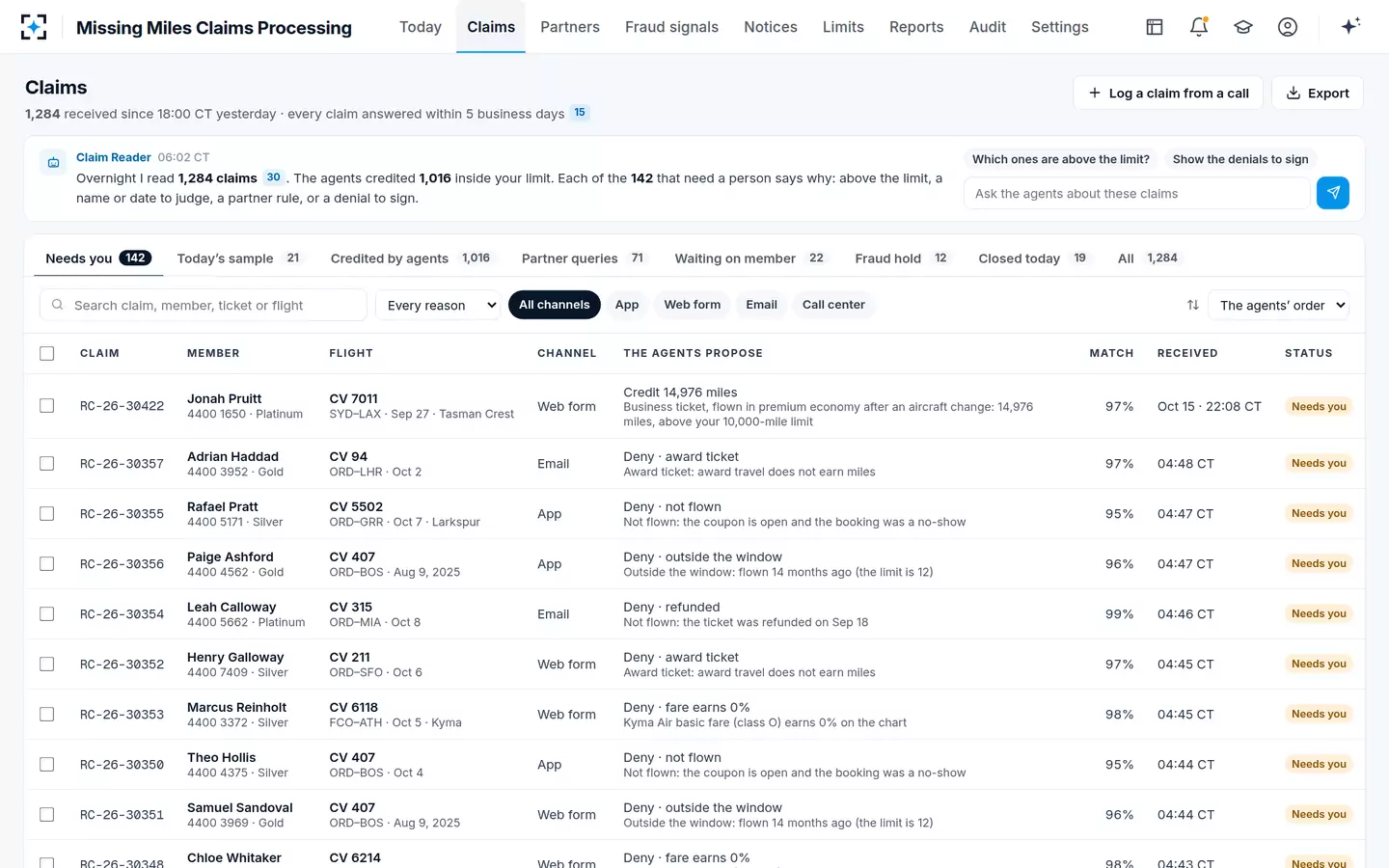
Task: Click the Ask the agents input field
Action: 1137,193
